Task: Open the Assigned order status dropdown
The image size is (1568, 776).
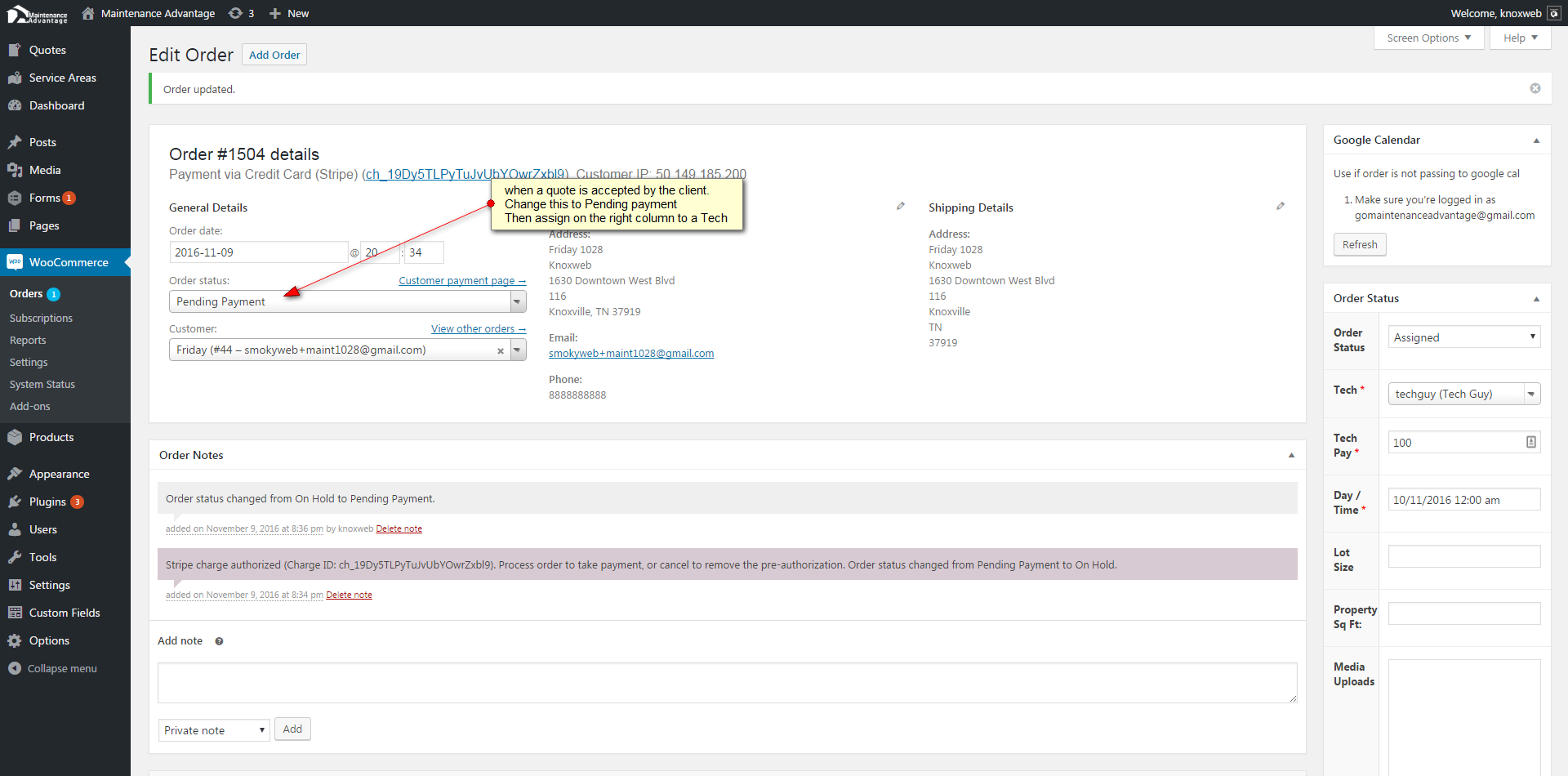Action: point(1464,337)
